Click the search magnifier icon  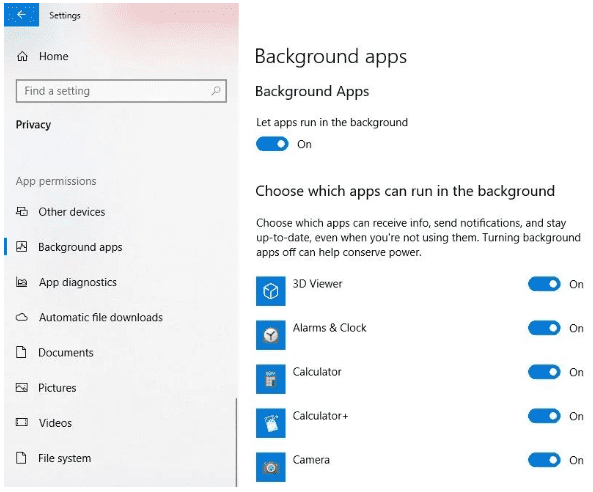pyautogui.click(x=216, y=91)
